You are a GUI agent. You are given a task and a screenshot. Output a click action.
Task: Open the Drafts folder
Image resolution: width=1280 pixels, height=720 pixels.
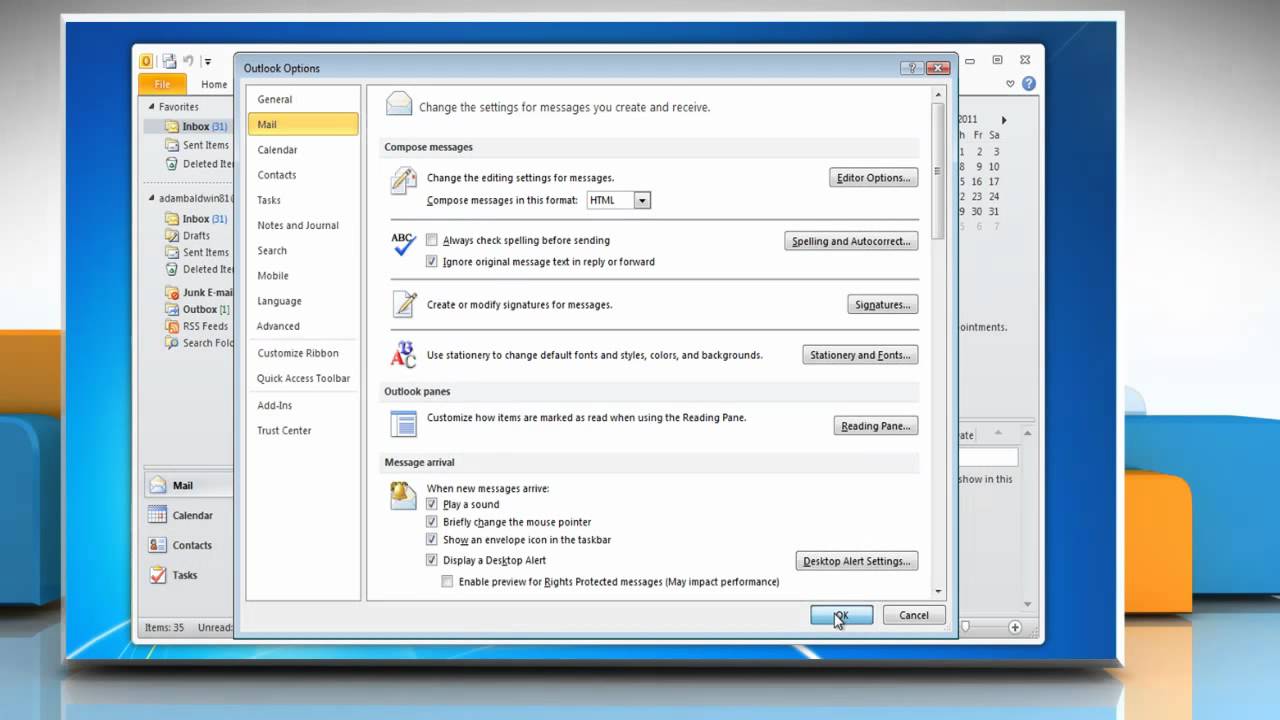click(196, 236)
